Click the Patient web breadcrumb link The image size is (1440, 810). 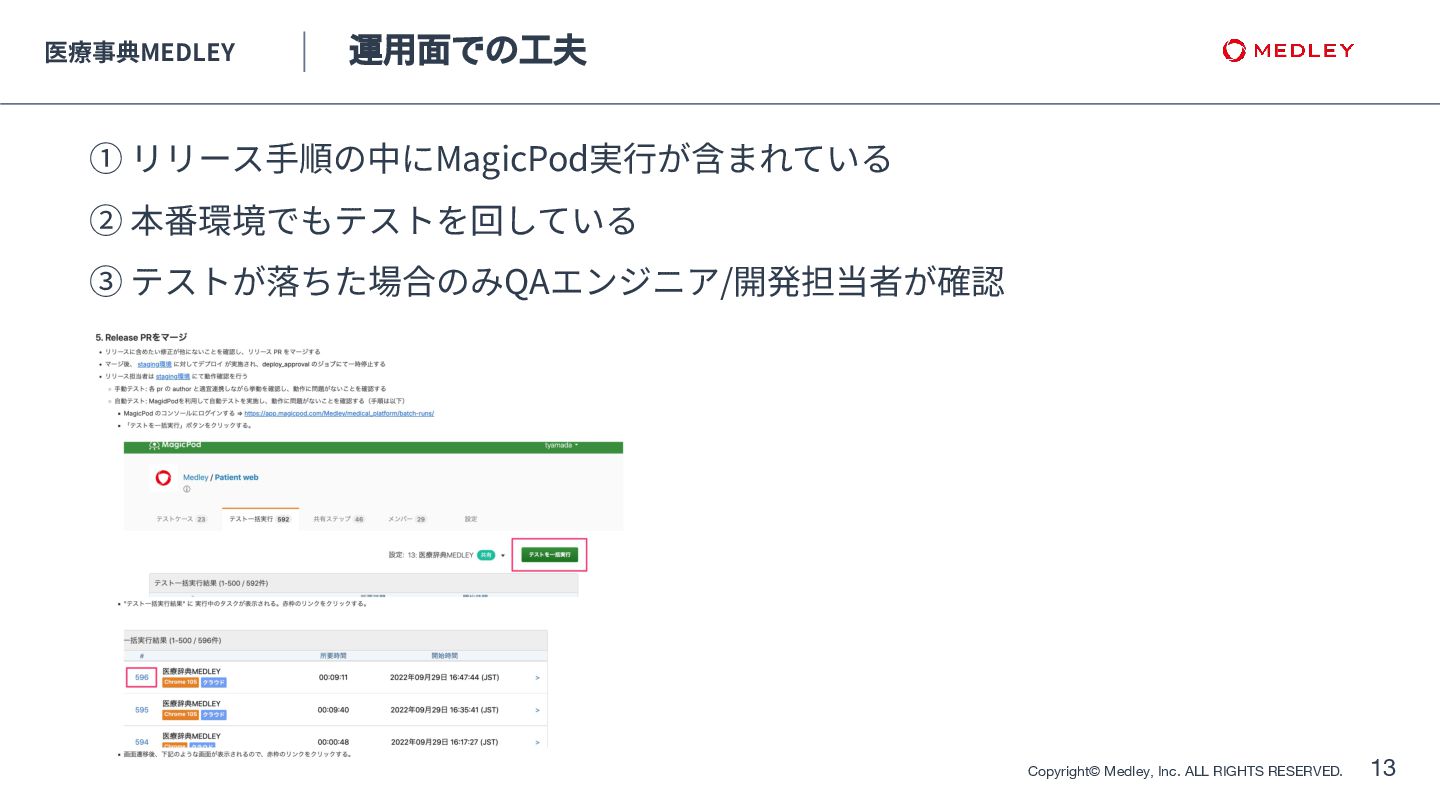pos(237,478)
